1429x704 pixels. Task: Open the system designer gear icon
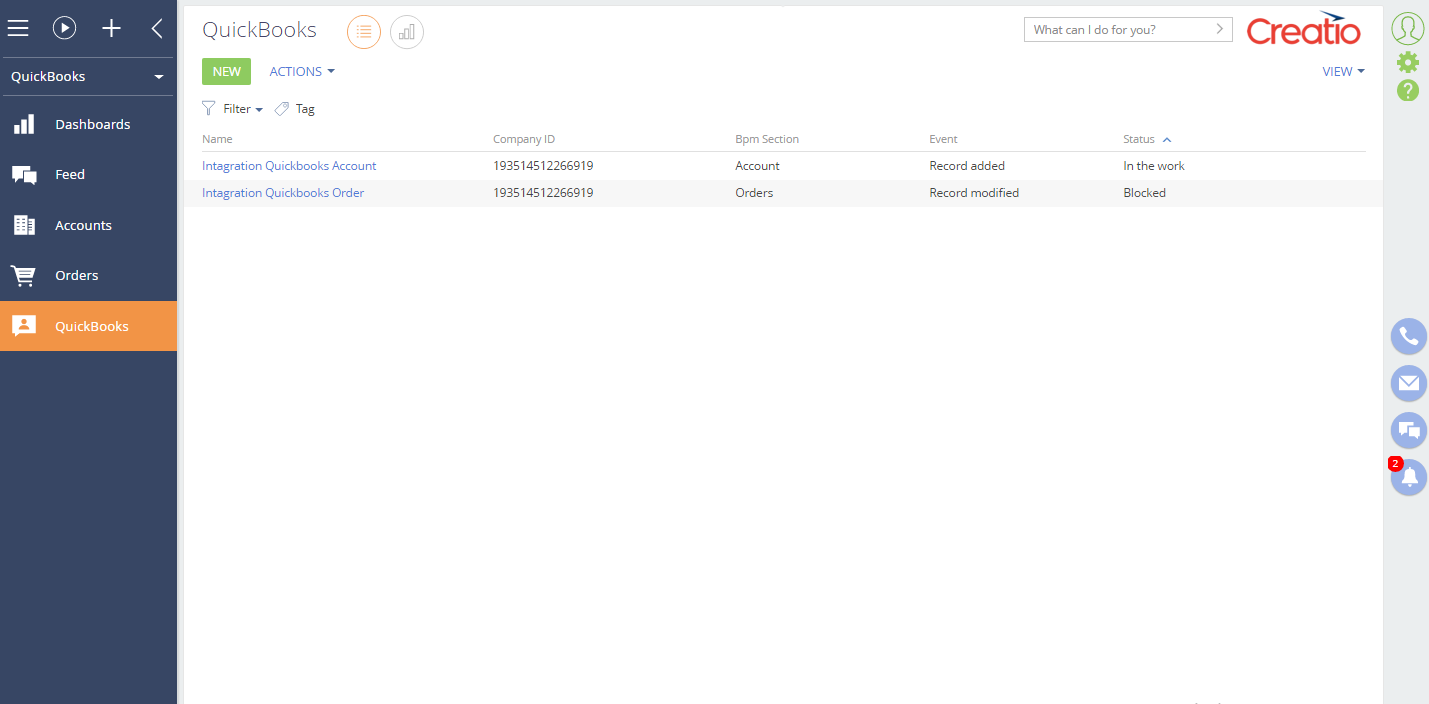coord(1407,61)
